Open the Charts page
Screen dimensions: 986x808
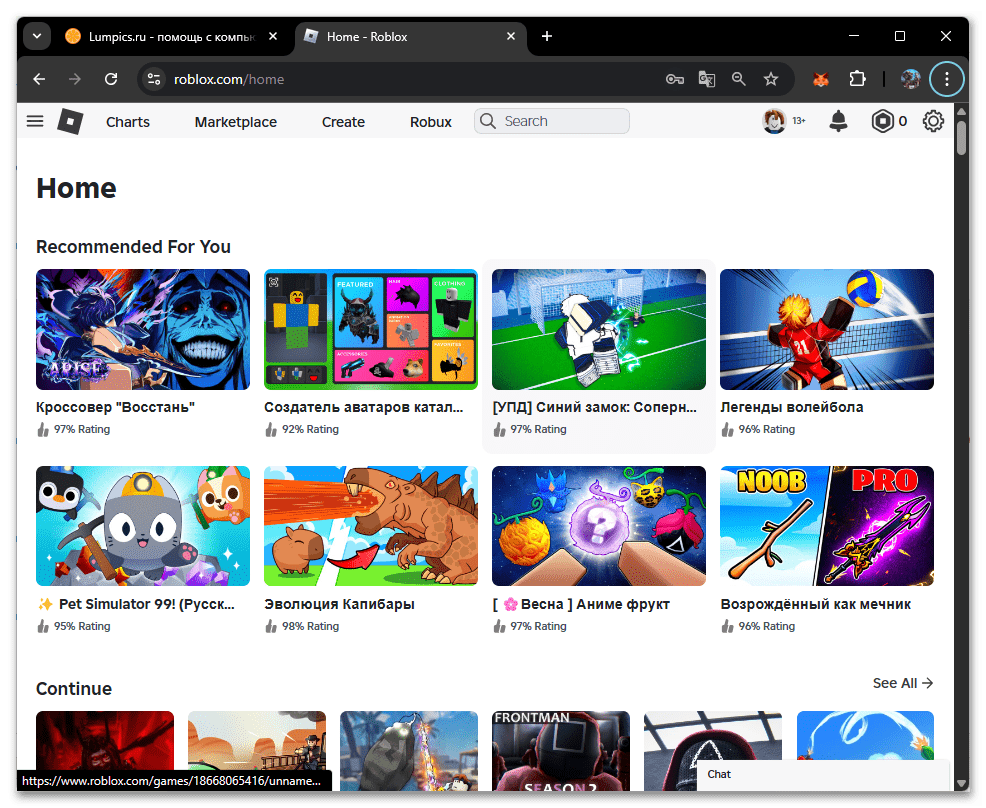coord(128,122)
